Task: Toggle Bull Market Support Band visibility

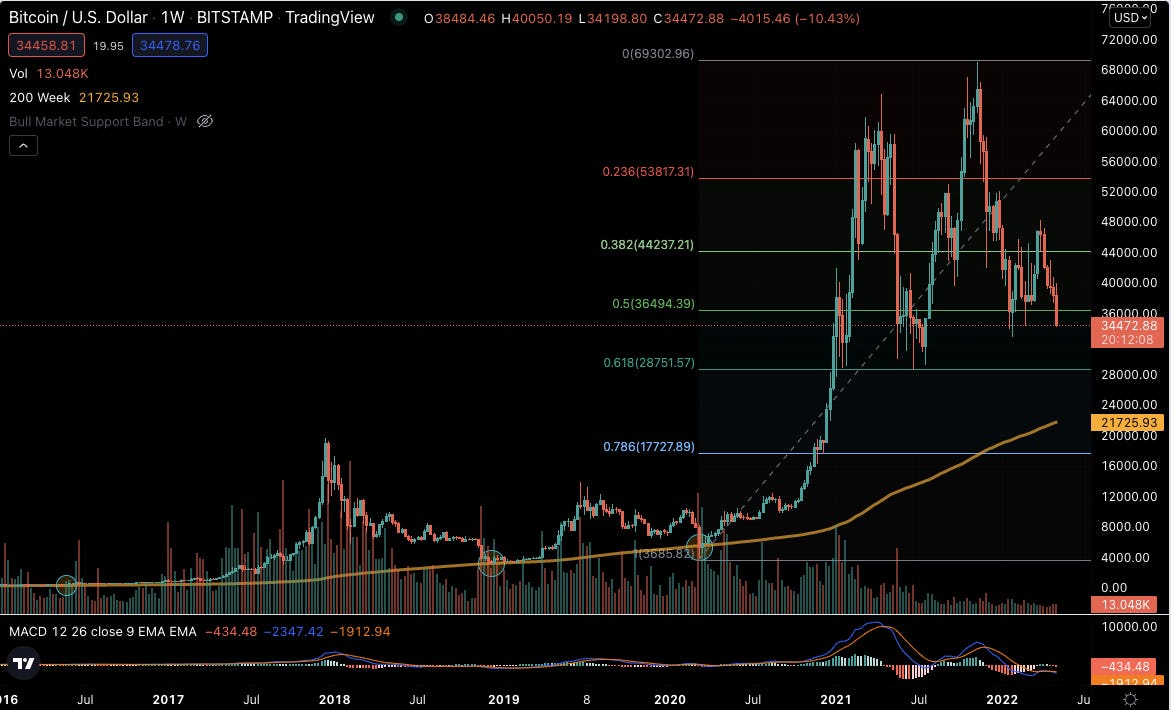Action: [x=205, y=121]
